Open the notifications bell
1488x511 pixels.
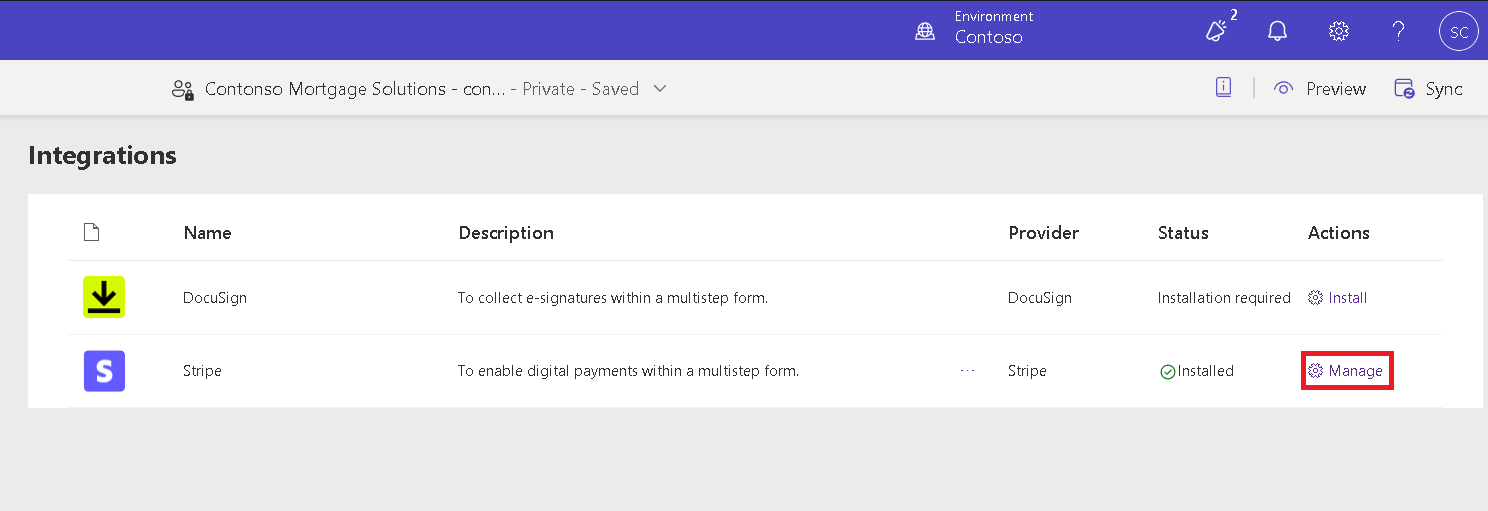(x=1277, y=31)
